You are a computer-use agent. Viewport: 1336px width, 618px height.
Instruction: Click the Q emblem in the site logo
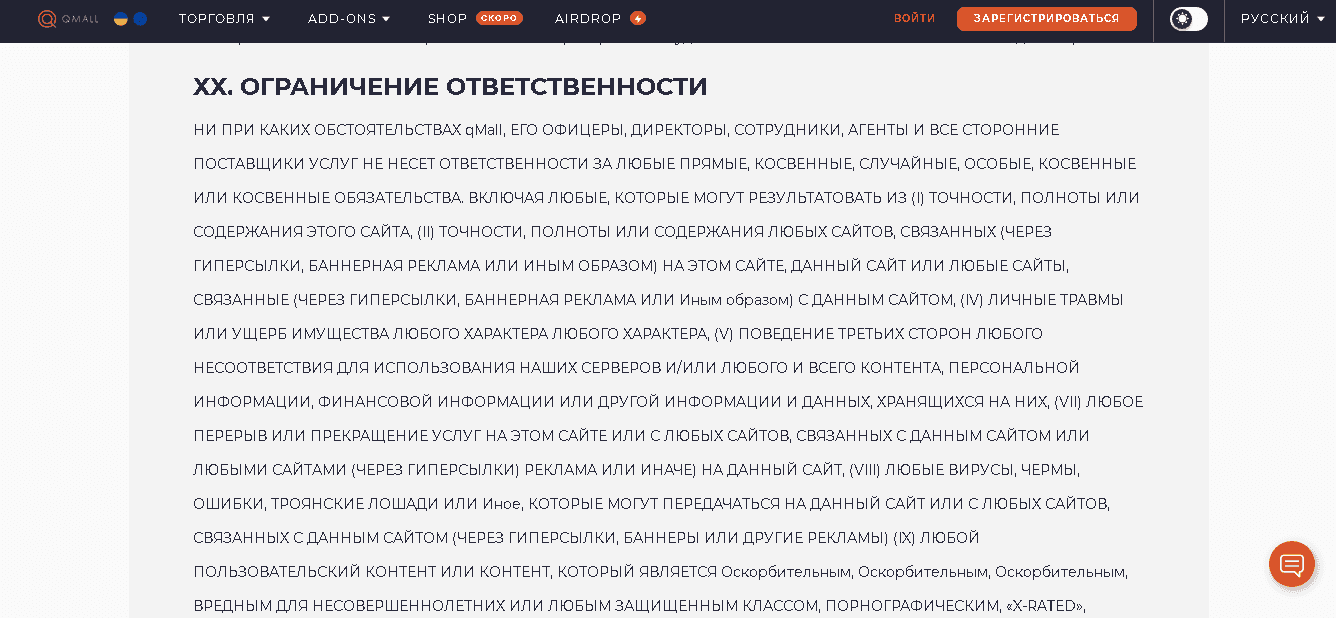coord(47,18)
